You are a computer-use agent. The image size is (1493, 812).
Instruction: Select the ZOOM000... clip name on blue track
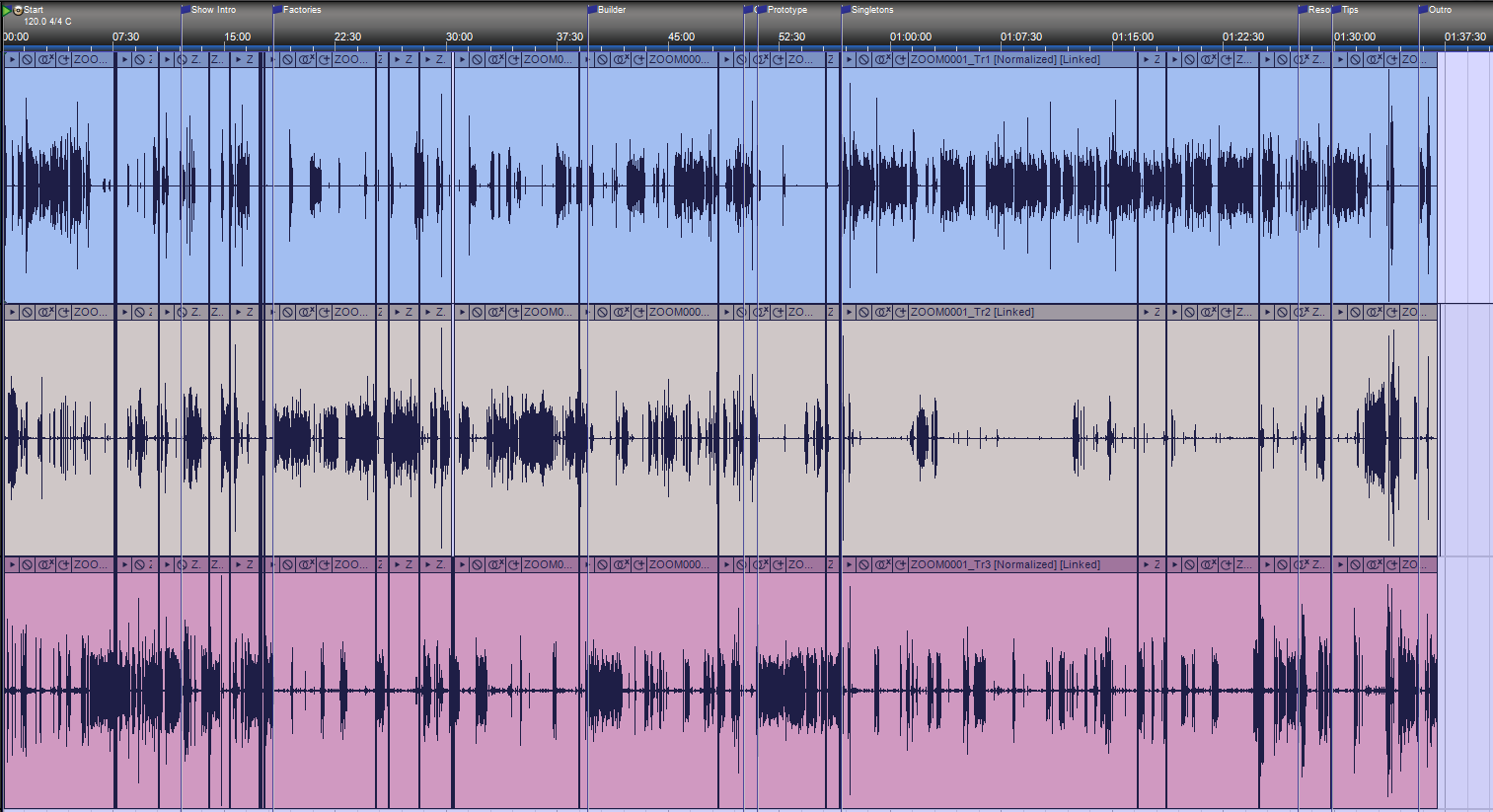(x=678, y=59)
